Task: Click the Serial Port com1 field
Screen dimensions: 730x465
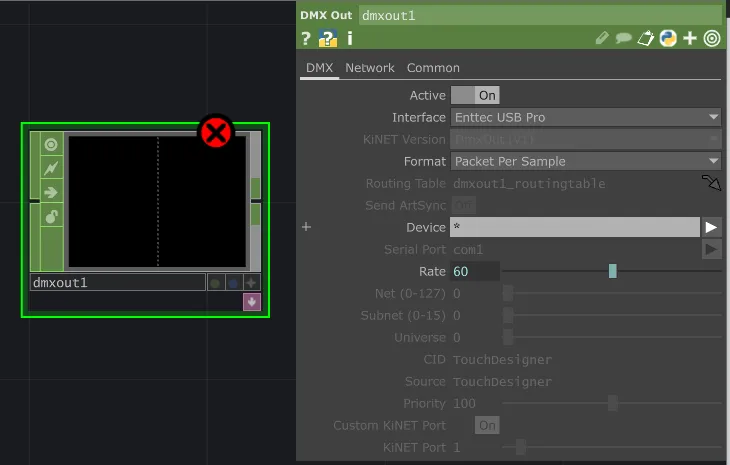Action: click(x=575, y=249)
